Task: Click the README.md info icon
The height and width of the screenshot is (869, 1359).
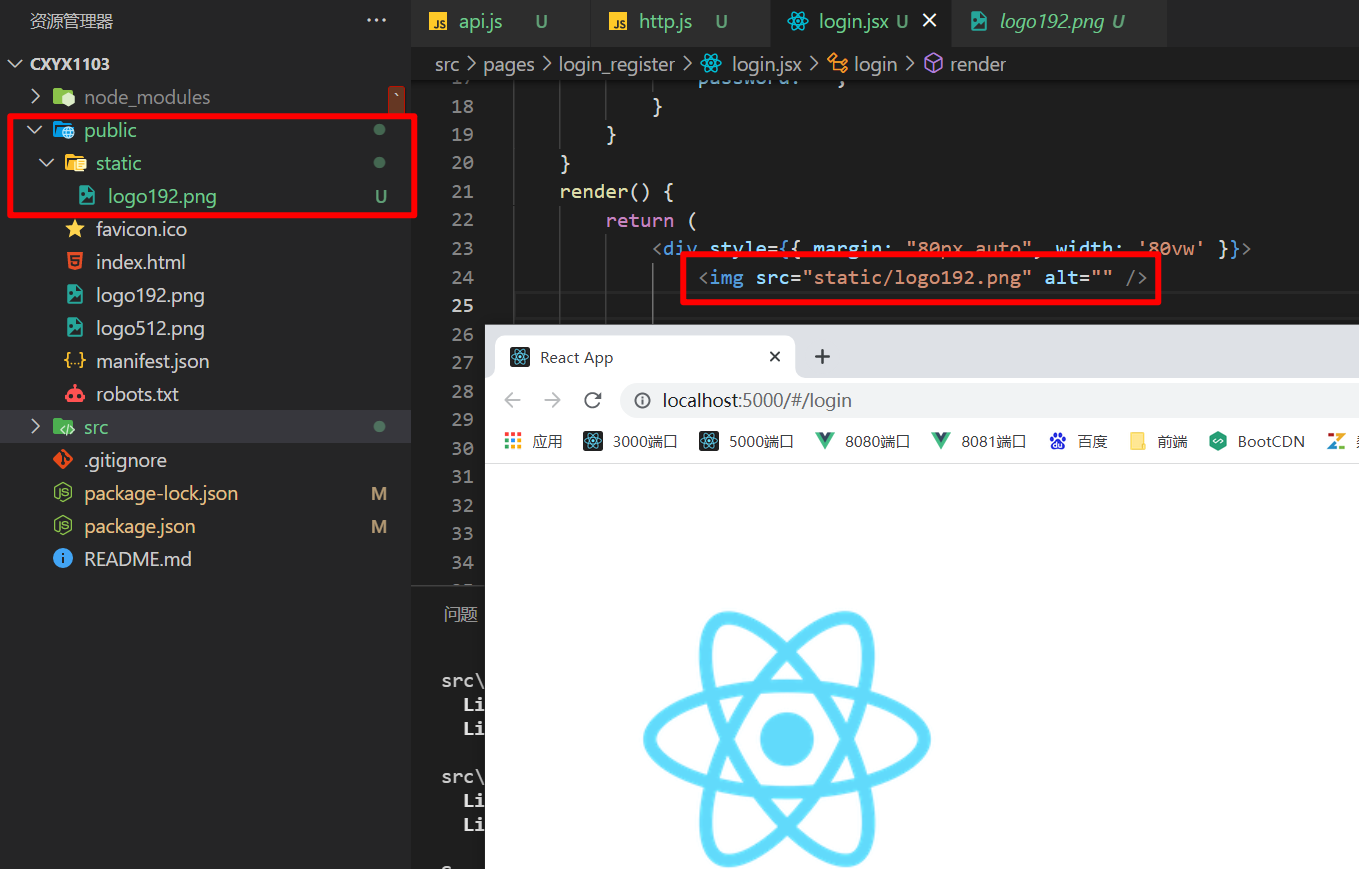Action: [63, 559]
